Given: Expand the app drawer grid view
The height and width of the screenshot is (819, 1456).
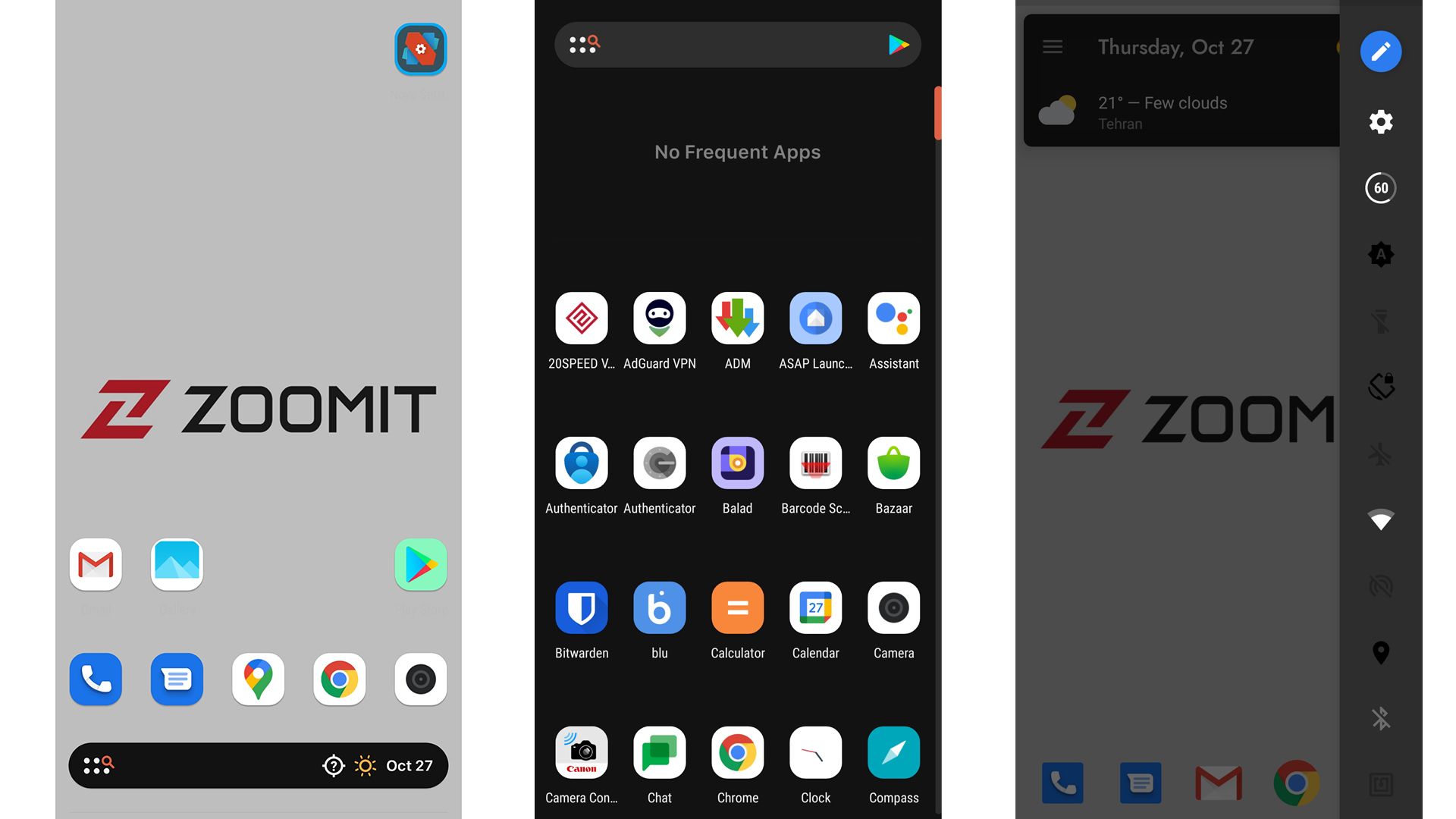Looking at the screenshot, I should [582, 43].
